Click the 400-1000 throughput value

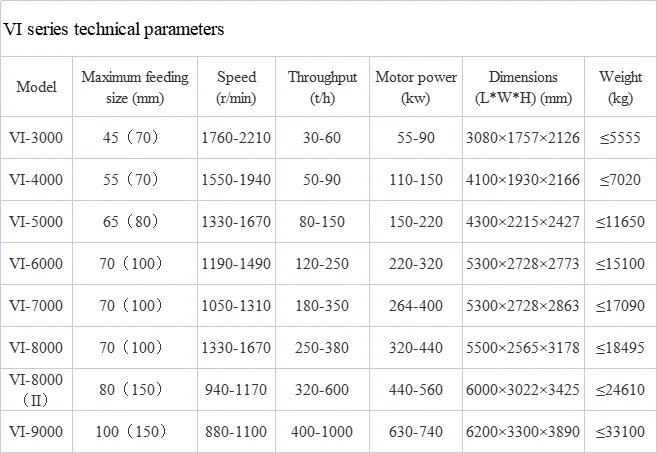pyautogui.click(x=322, y=432)
